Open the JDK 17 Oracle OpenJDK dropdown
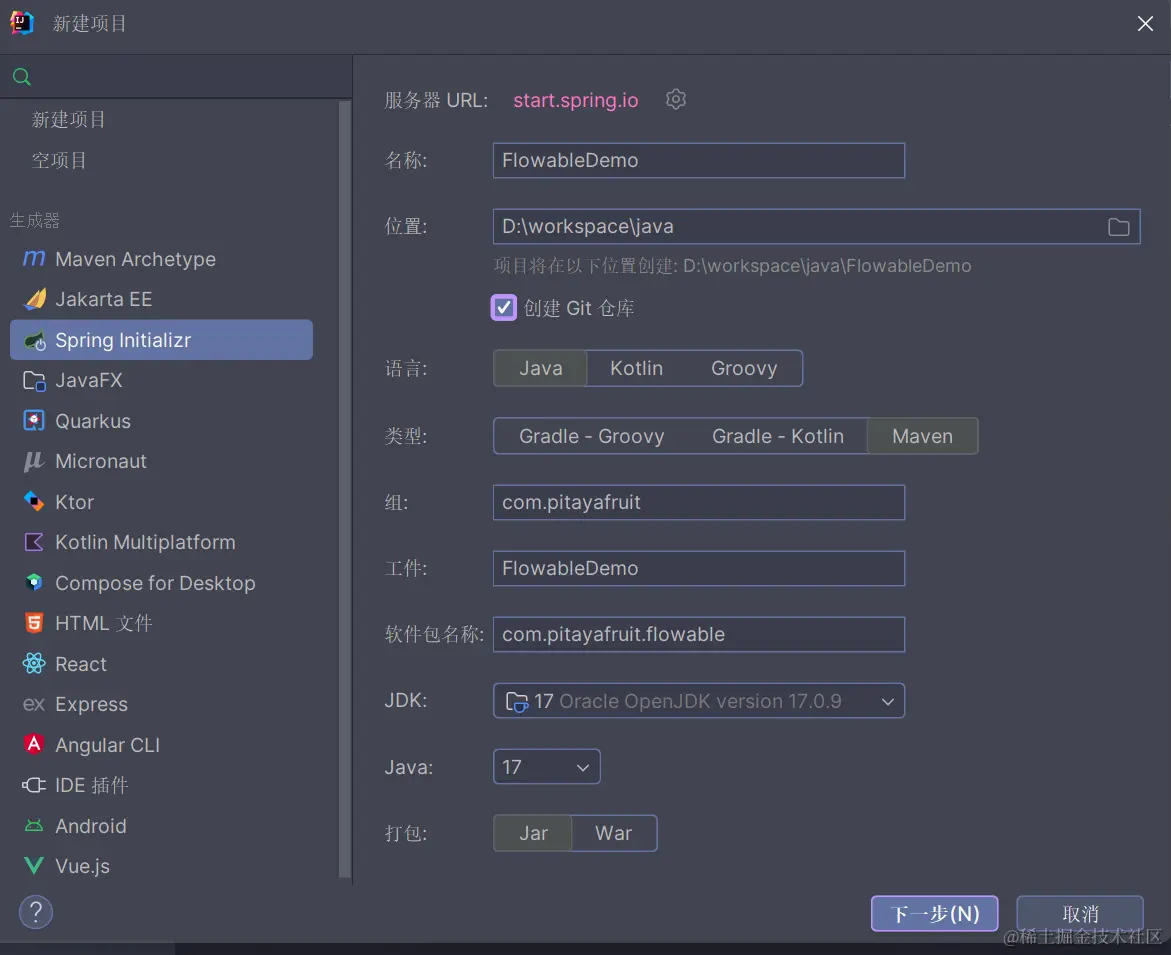 (x=699, y=701)
